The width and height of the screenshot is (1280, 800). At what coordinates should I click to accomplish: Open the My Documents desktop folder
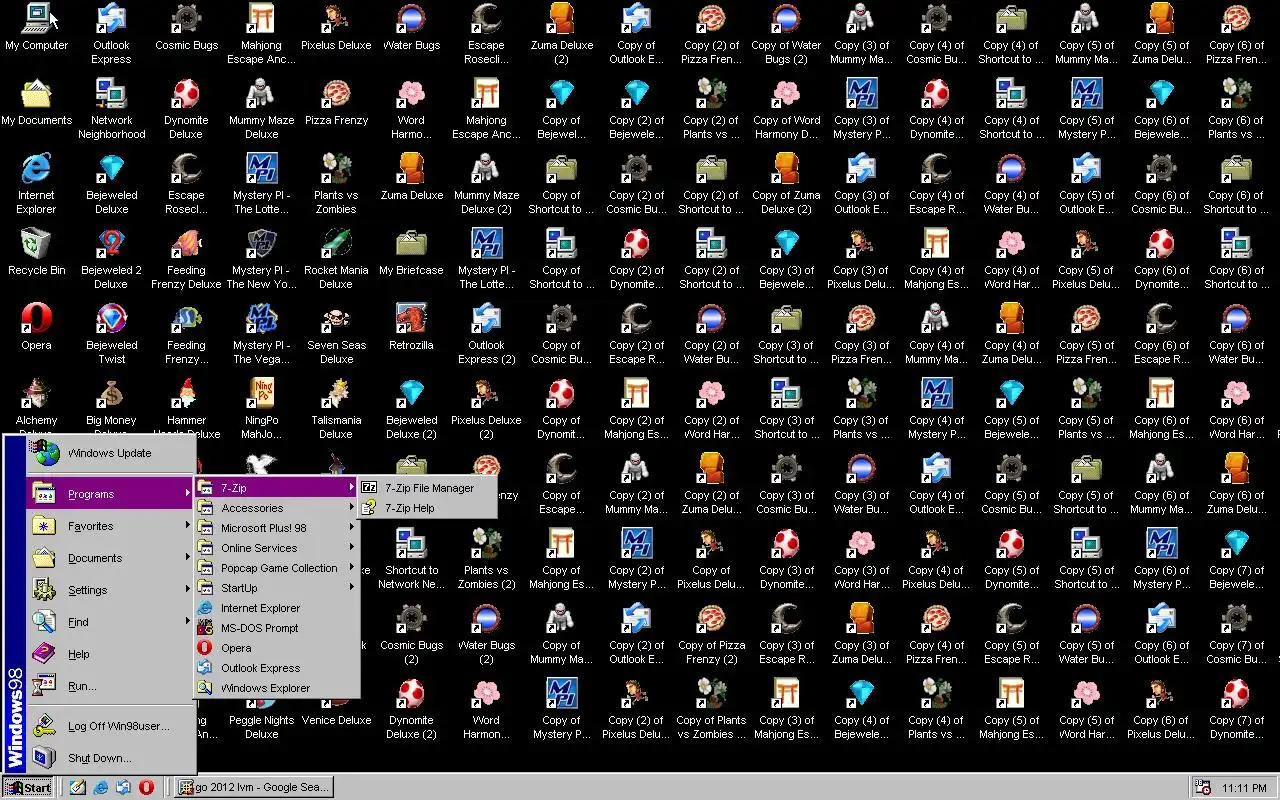(36, 102)
